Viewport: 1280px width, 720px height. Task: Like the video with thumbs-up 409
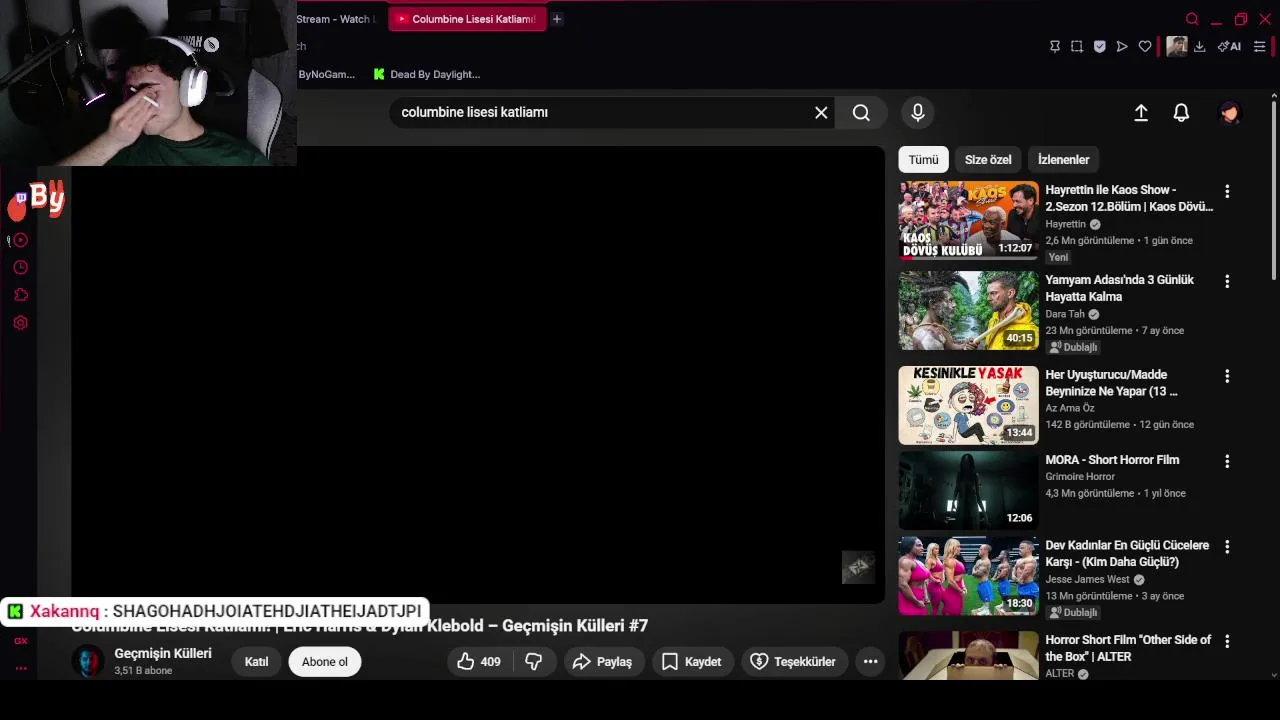pyautogui.click(x=479, y=662)
